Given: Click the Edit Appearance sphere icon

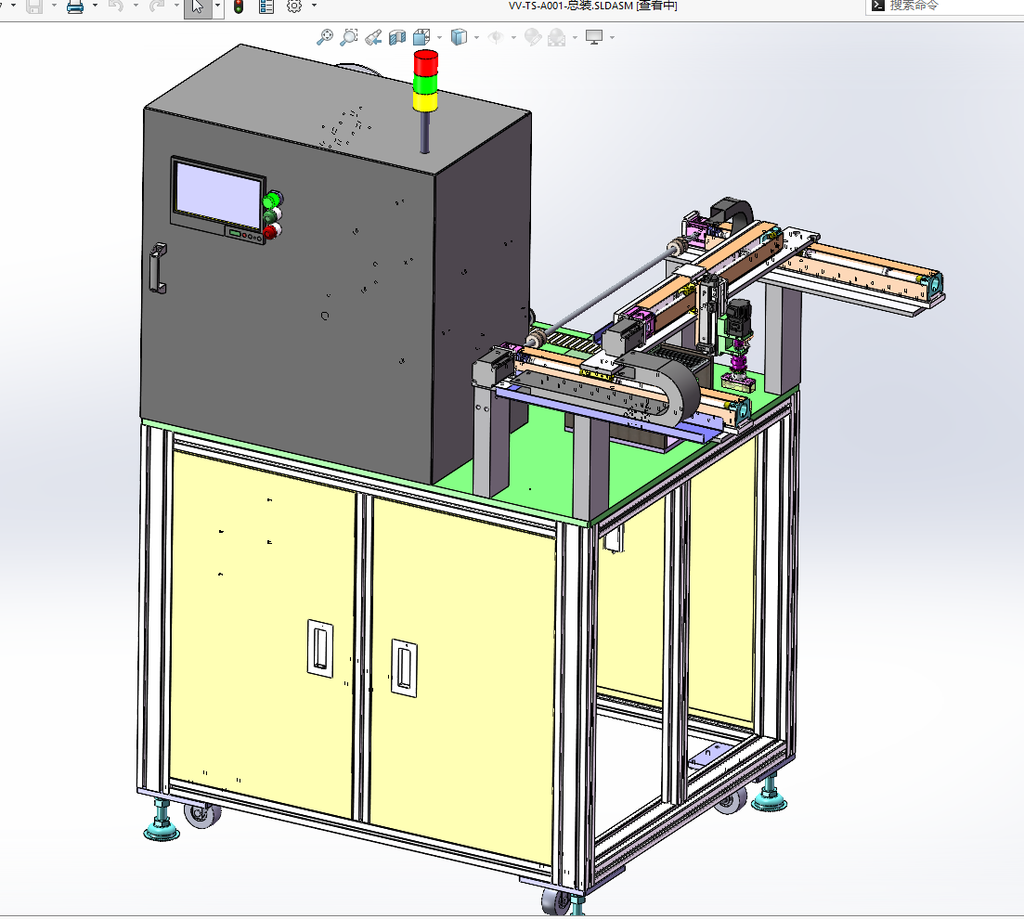Looking at the screenshot, I should pyautogui.click(x=533, y=37).
